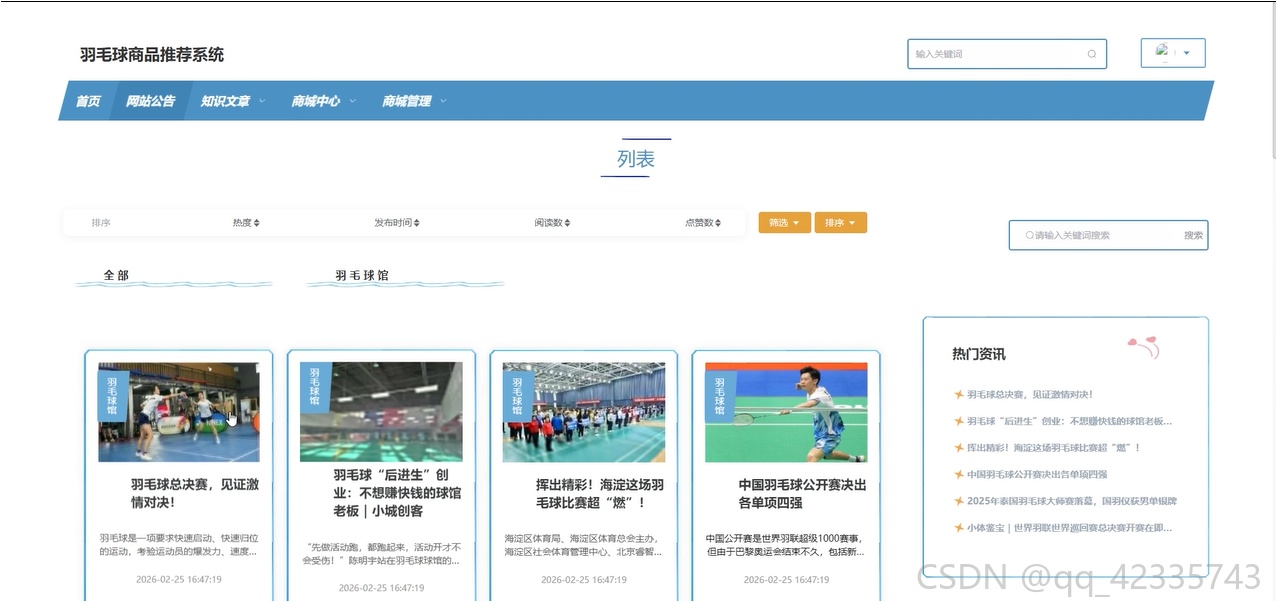Open the thumbnail of the 海淀 match card

(x=584, y=412)
